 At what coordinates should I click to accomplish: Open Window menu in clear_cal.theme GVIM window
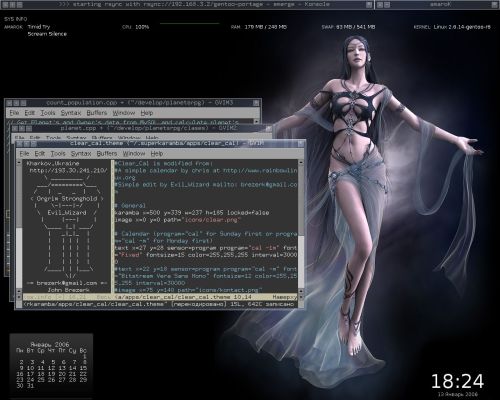pos(134,154)
